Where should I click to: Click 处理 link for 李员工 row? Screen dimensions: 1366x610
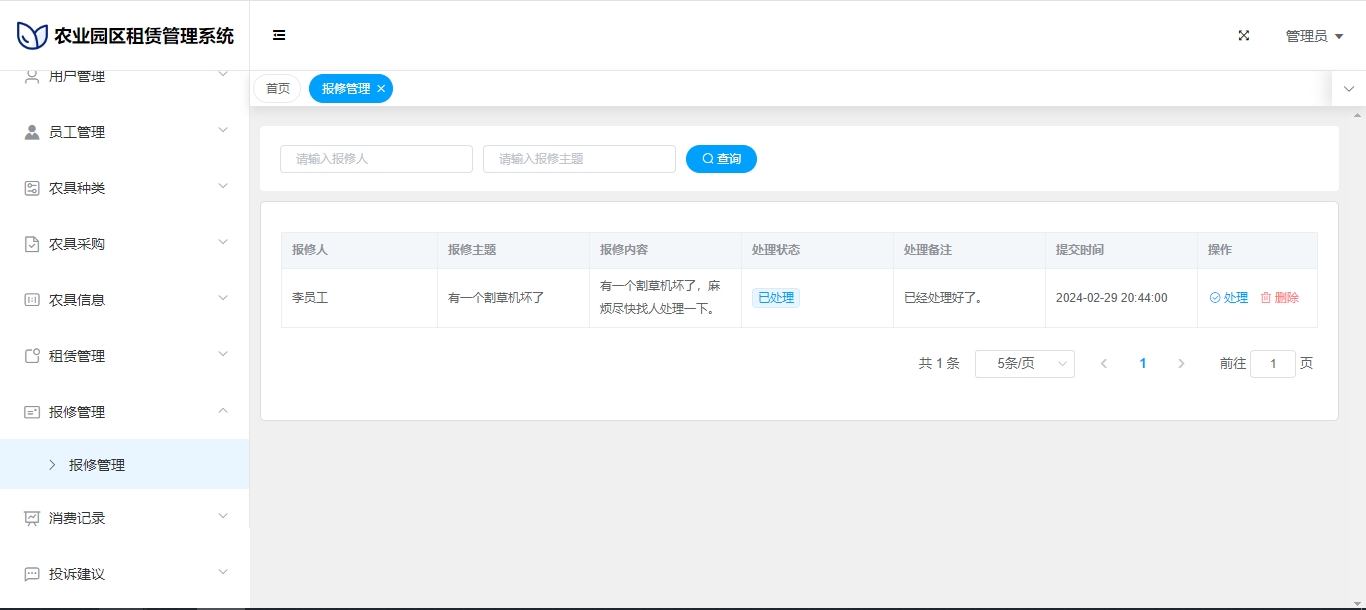pyautogui.click(x=1229, y=298)
